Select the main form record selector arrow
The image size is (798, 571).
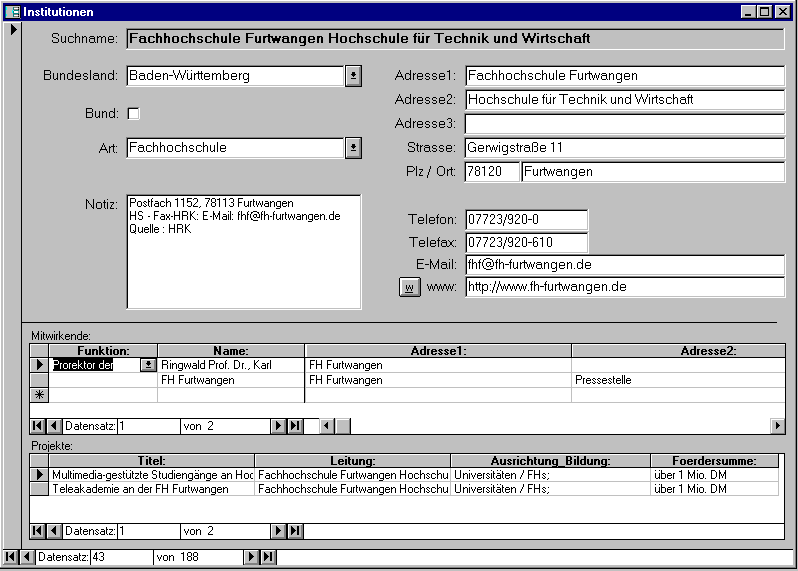pos(13,30)
